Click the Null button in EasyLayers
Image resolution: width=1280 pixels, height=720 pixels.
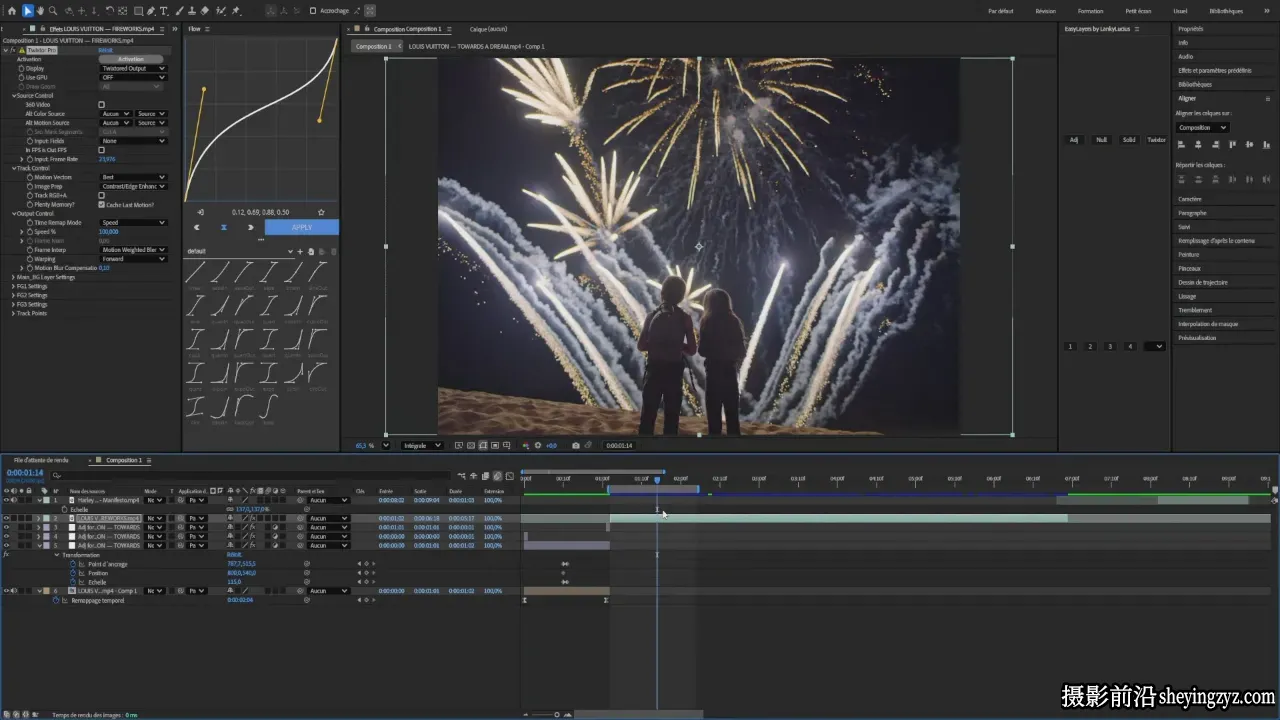click(x=1101, y=140)
